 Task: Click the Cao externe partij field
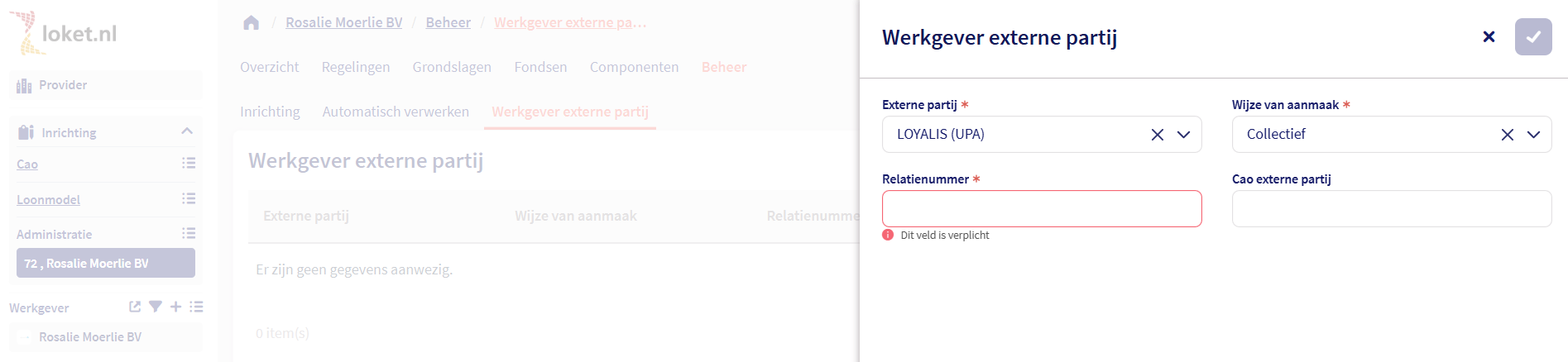click(x=1391, y=209)
